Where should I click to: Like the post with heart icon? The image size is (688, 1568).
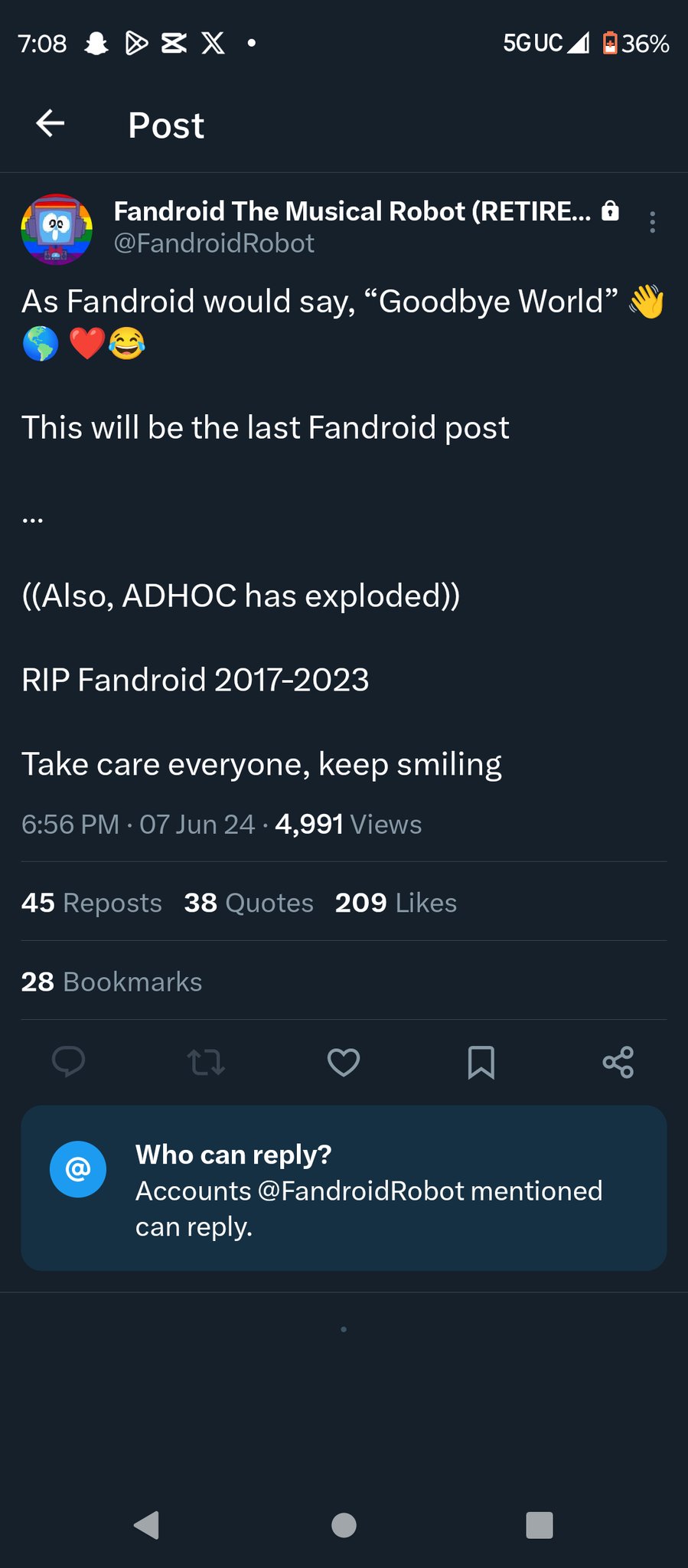(344, 1062)
